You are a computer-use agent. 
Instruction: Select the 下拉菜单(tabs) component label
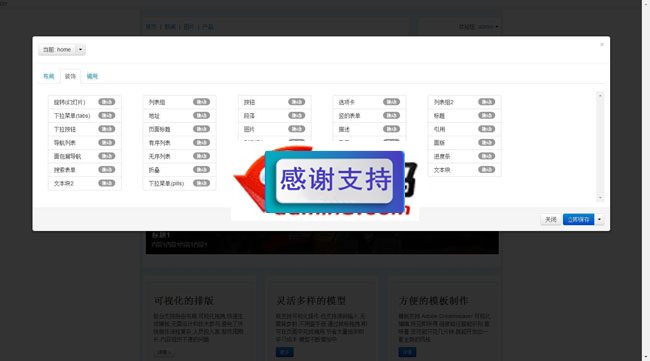pos(72,116)
